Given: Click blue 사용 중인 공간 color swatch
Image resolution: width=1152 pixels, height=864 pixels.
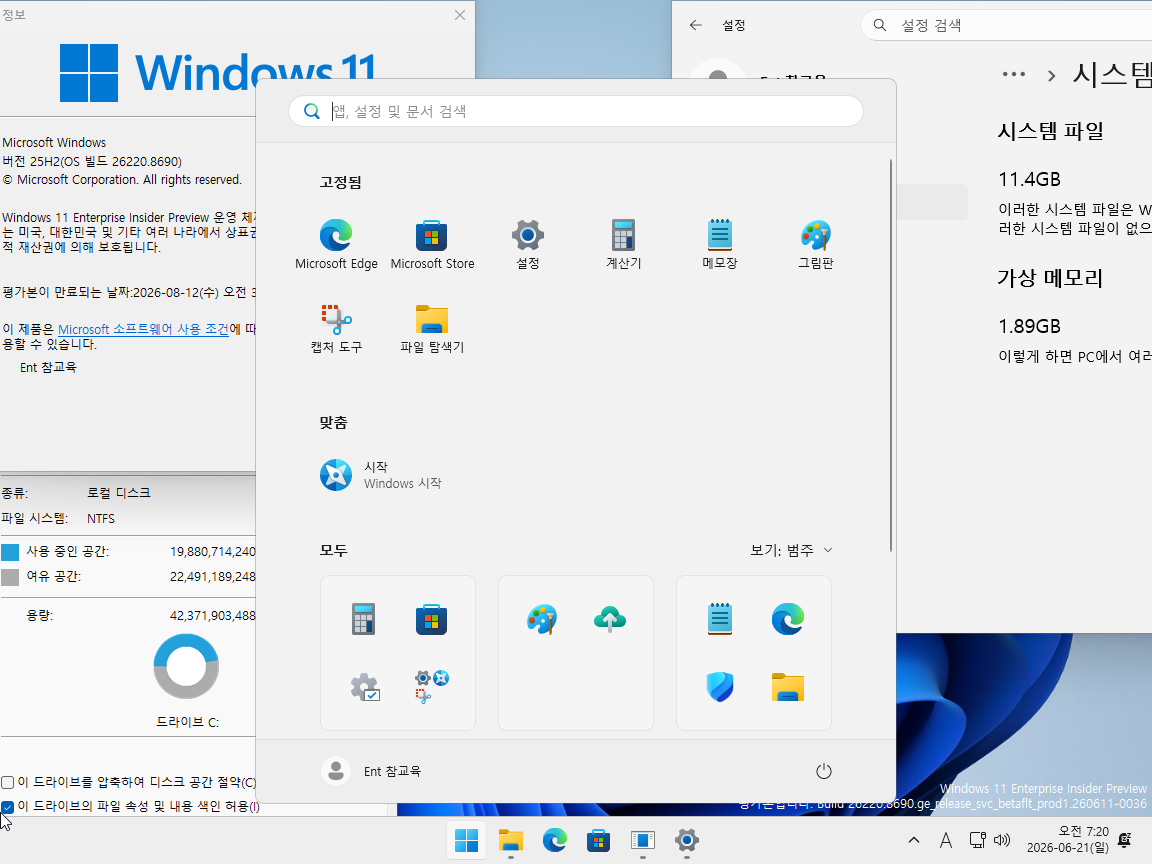Looking at the screenshot, I should (x=10, y=552).
